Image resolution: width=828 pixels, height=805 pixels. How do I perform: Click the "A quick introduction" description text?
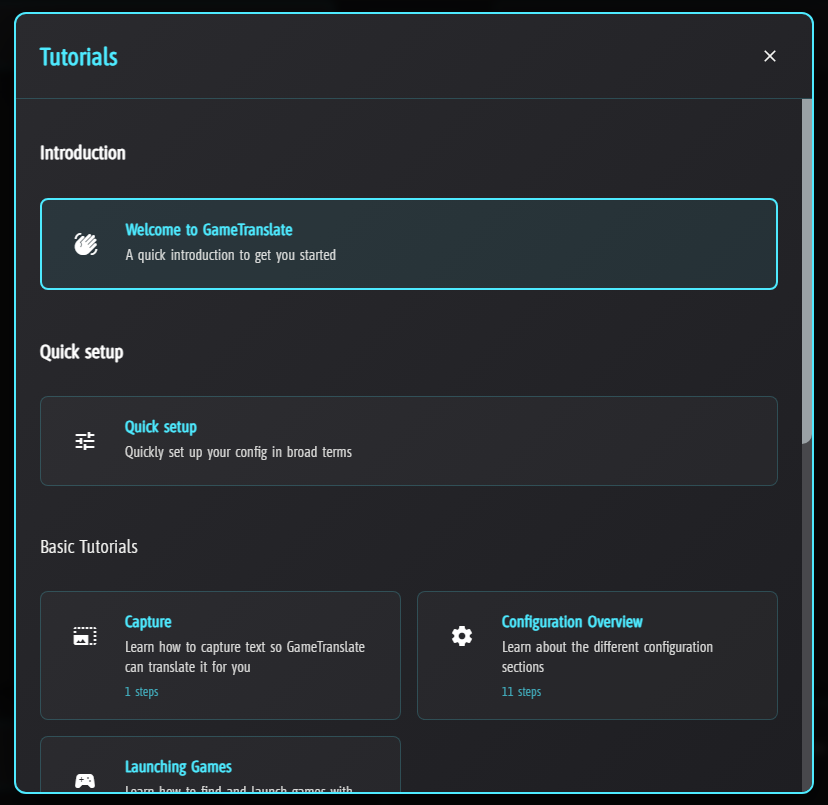click(x=231, y=255)
